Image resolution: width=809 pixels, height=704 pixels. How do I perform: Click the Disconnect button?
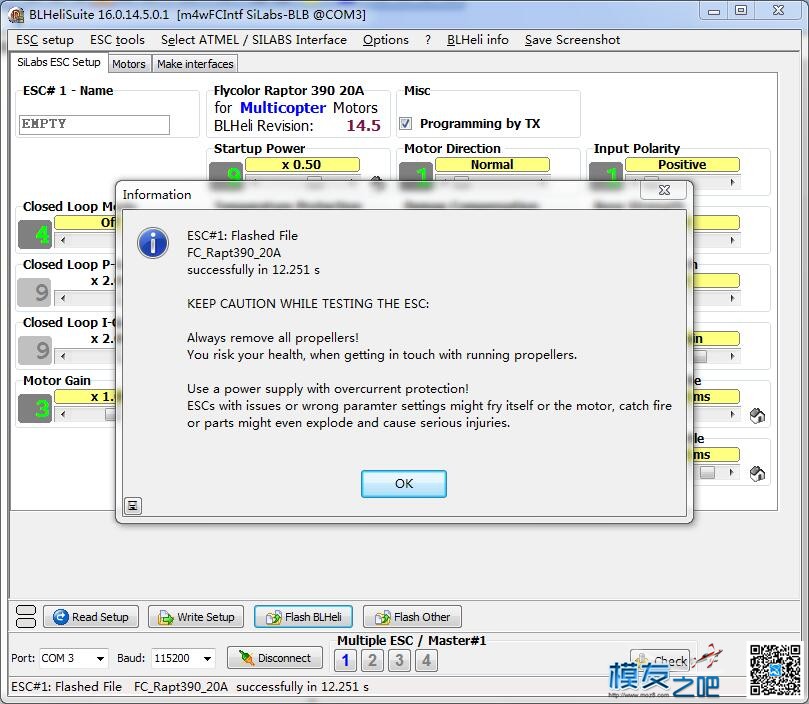pyautogui.click(x=275, y=658)
